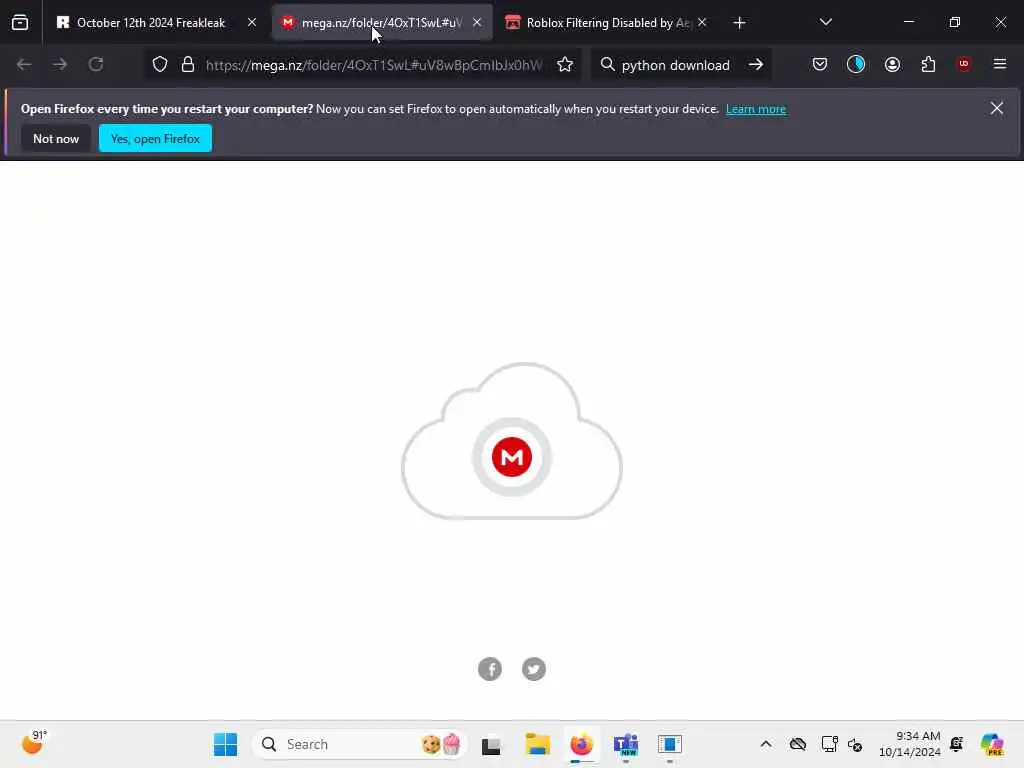The height and width of the screenshot is (768, 1024).
Task: Close the Roblox Filtering Disabled tab
Action: coord(702,23)
